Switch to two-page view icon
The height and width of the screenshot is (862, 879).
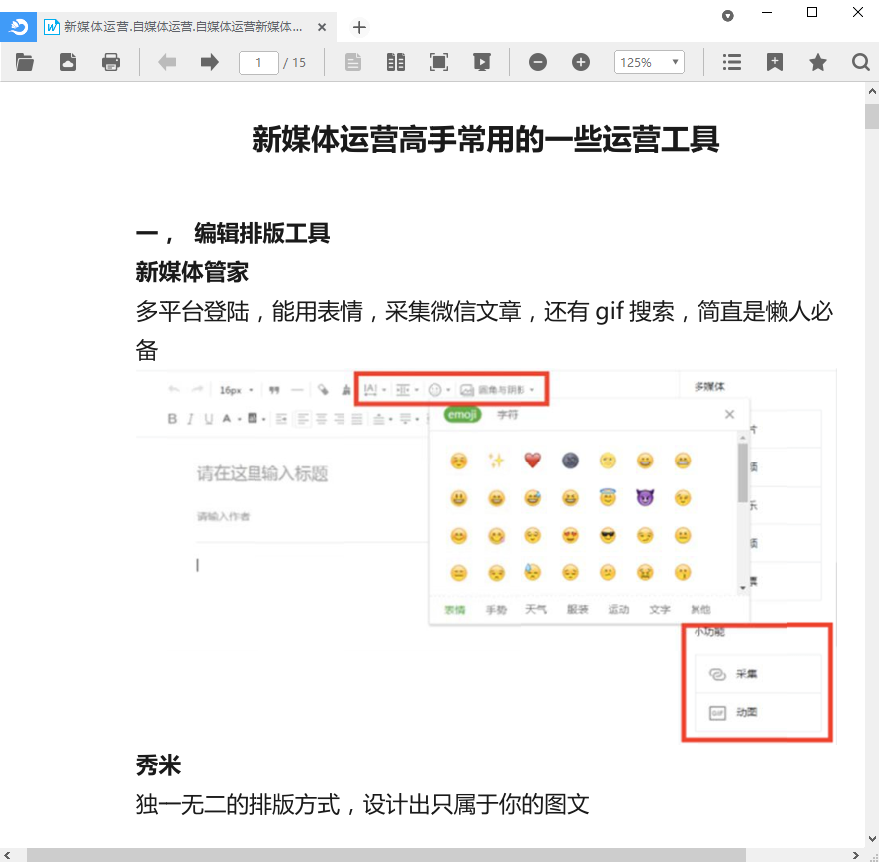tap(396, 62)
